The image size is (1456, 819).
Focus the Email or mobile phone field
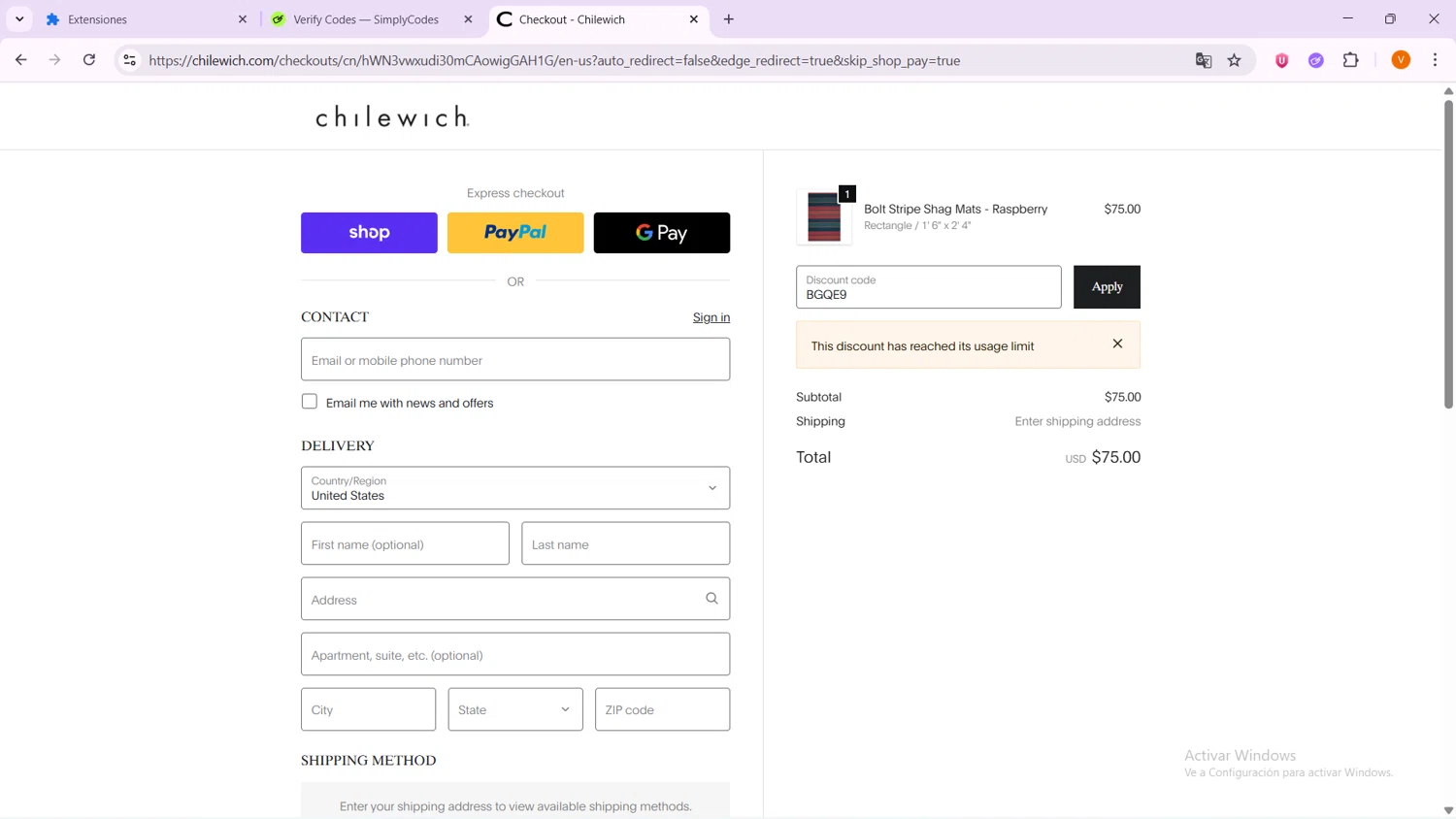(x=515, y=359)
